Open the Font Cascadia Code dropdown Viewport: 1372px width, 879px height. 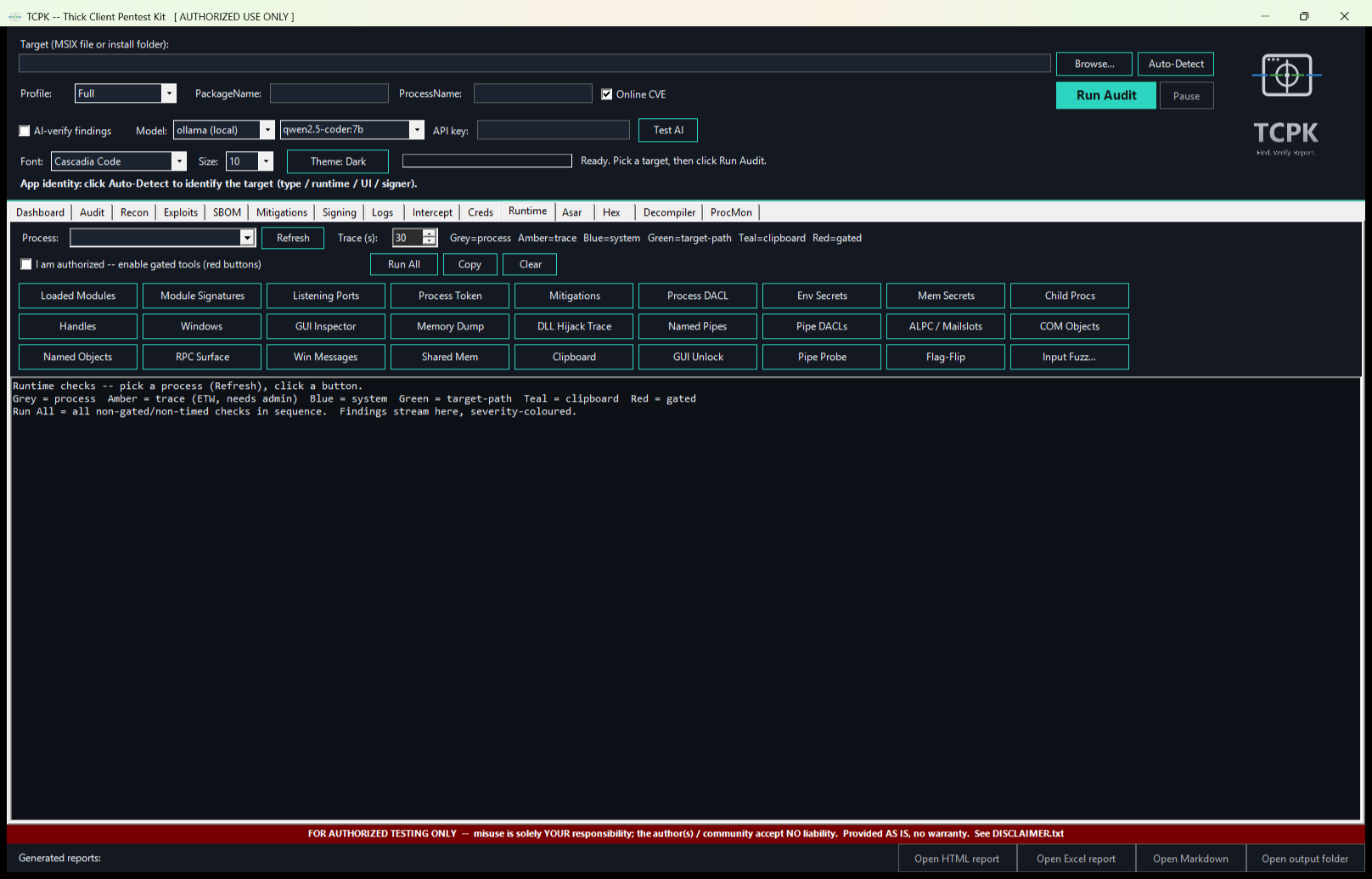click(x=178, y=161)
